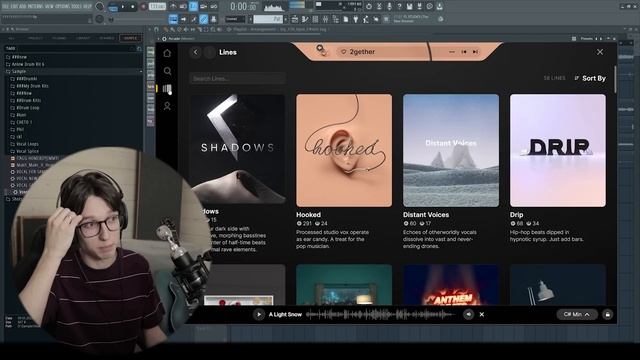Go back with the arrow beside Lines
This screenshot has width=640, height=360.
(196, 52)
